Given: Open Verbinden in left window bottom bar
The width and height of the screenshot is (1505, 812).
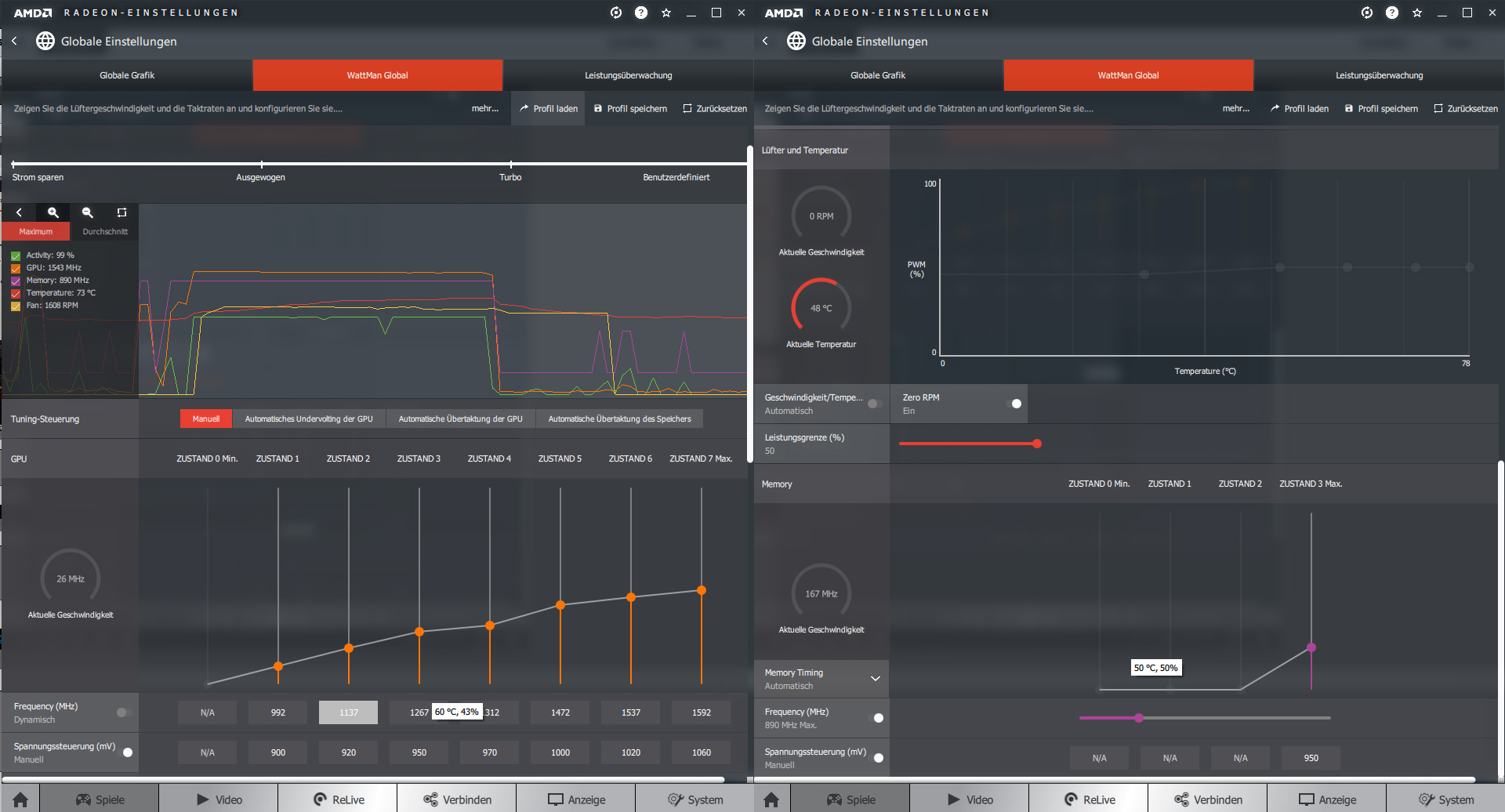Looking at the screenshot, I should click(x=457, y=799).
